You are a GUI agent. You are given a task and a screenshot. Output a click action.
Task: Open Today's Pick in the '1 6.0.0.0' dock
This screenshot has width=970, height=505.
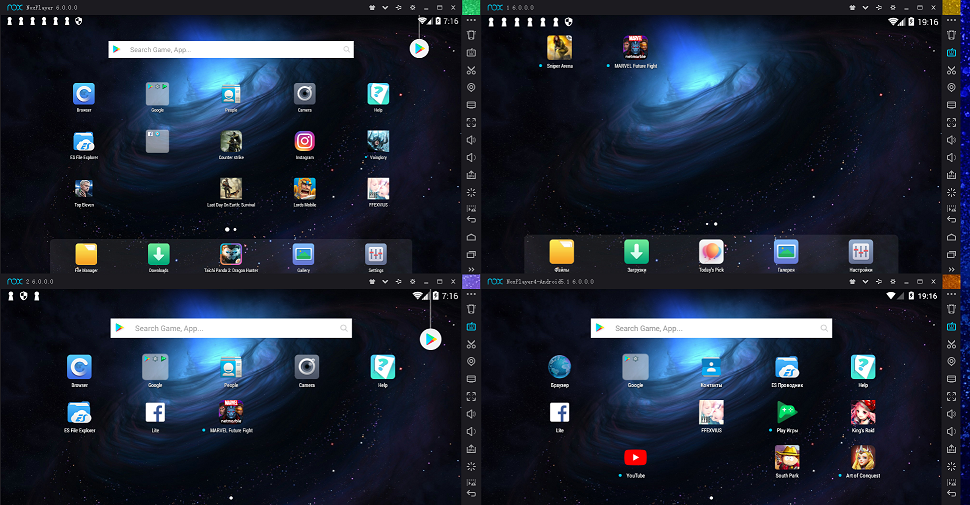(x=711, y=252)
